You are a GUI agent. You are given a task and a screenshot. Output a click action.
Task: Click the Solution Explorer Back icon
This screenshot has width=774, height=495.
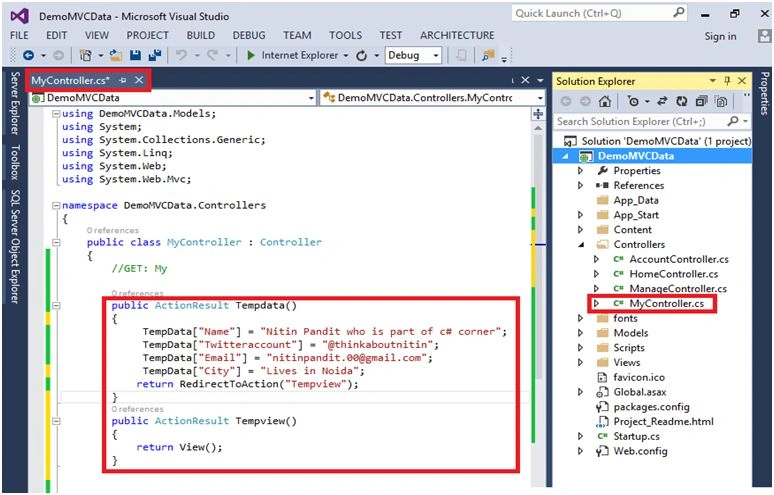pos(566,102)
